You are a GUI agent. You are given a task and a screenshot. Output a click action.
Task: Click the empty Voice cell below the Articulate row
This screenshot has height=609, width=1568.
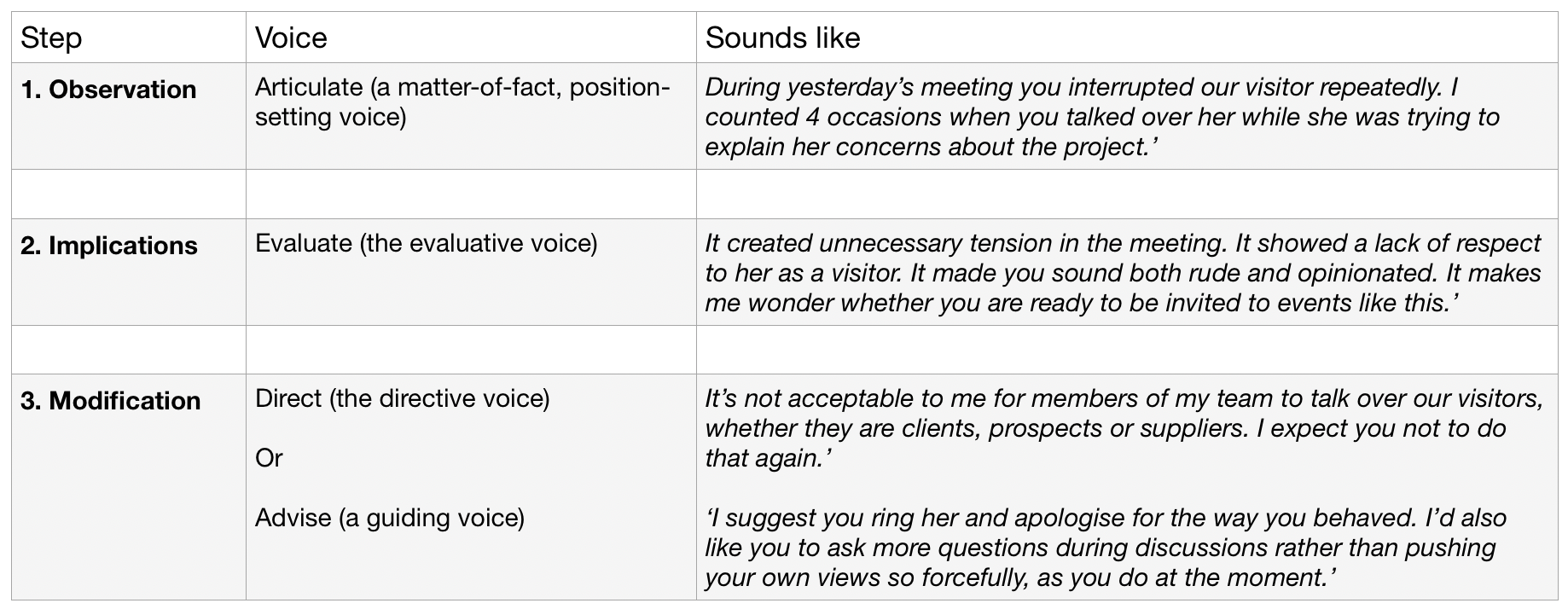471,194
